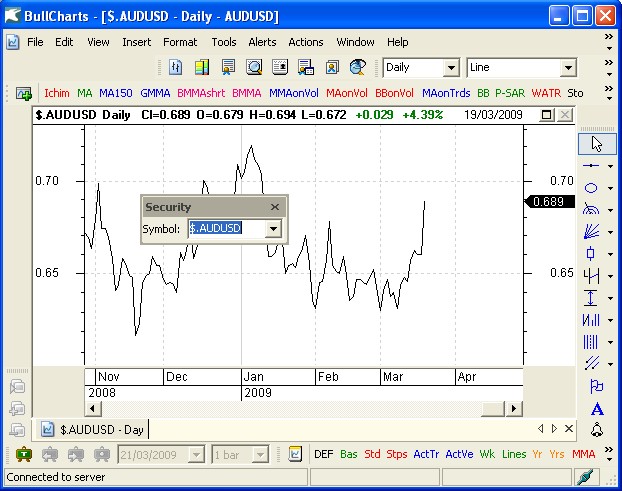This screenshot has width=622, height=491.
Task: Click the chart scrollbar right arrow
Action: (514, 409)
